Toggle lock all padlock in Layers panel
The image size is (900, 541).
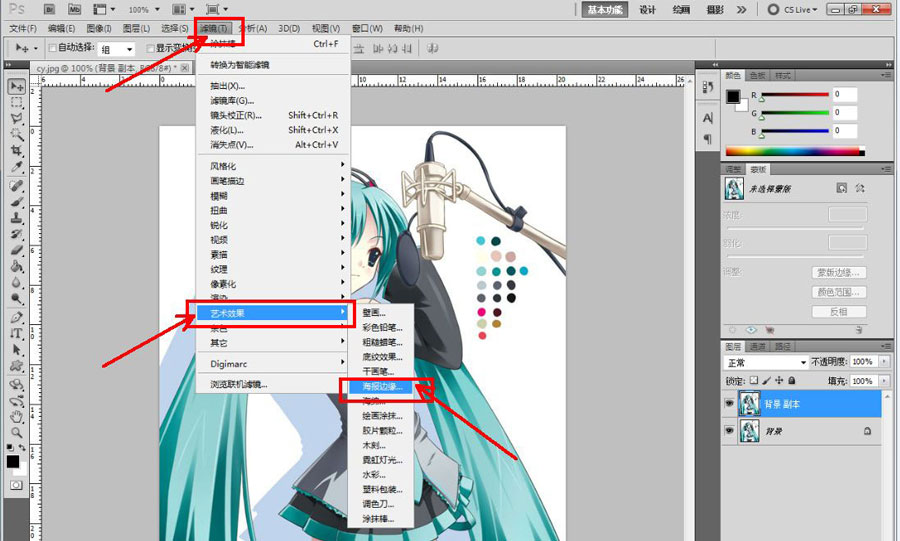[x=792, y=380]
